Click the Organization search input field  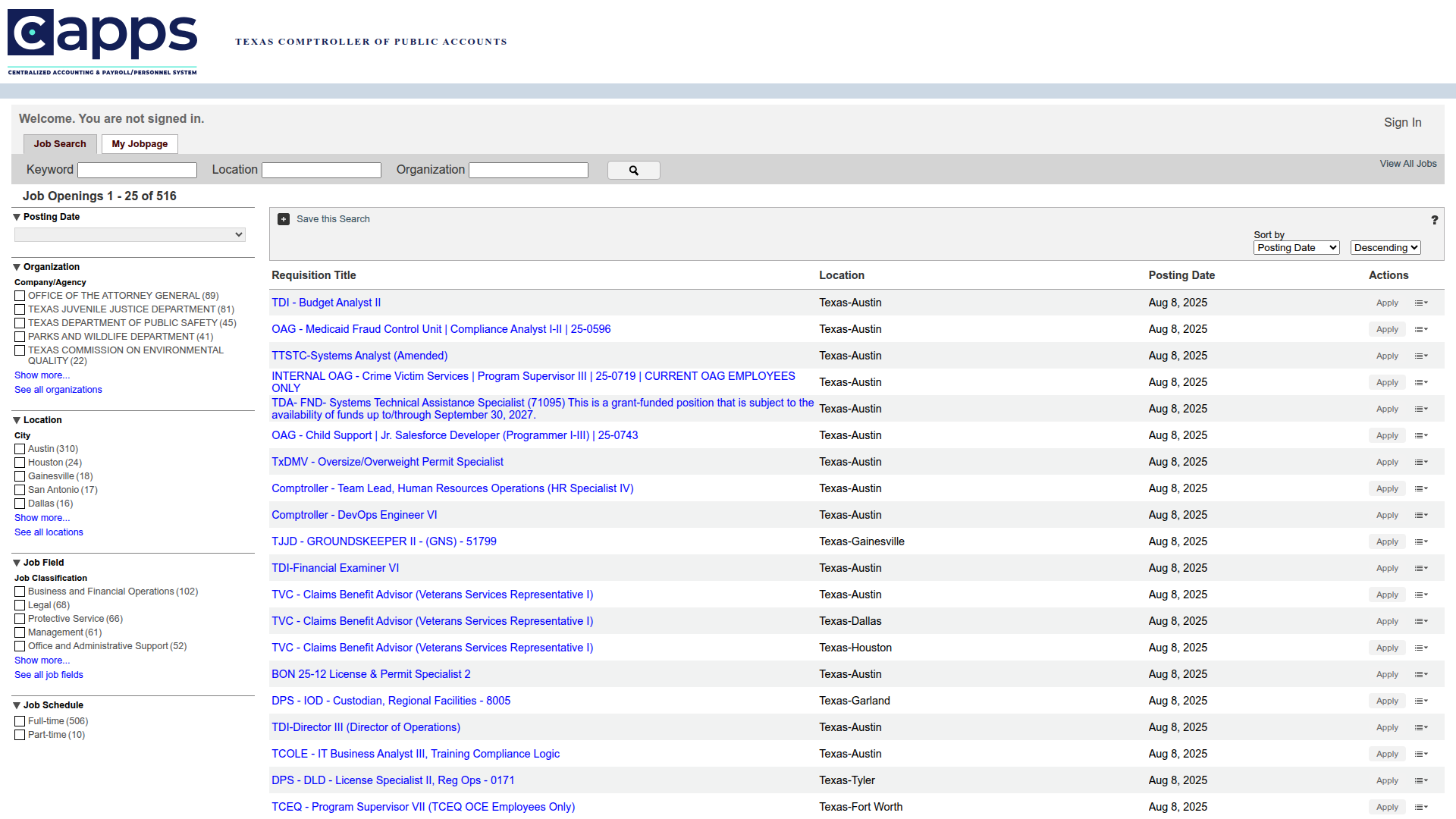(529, 171)
